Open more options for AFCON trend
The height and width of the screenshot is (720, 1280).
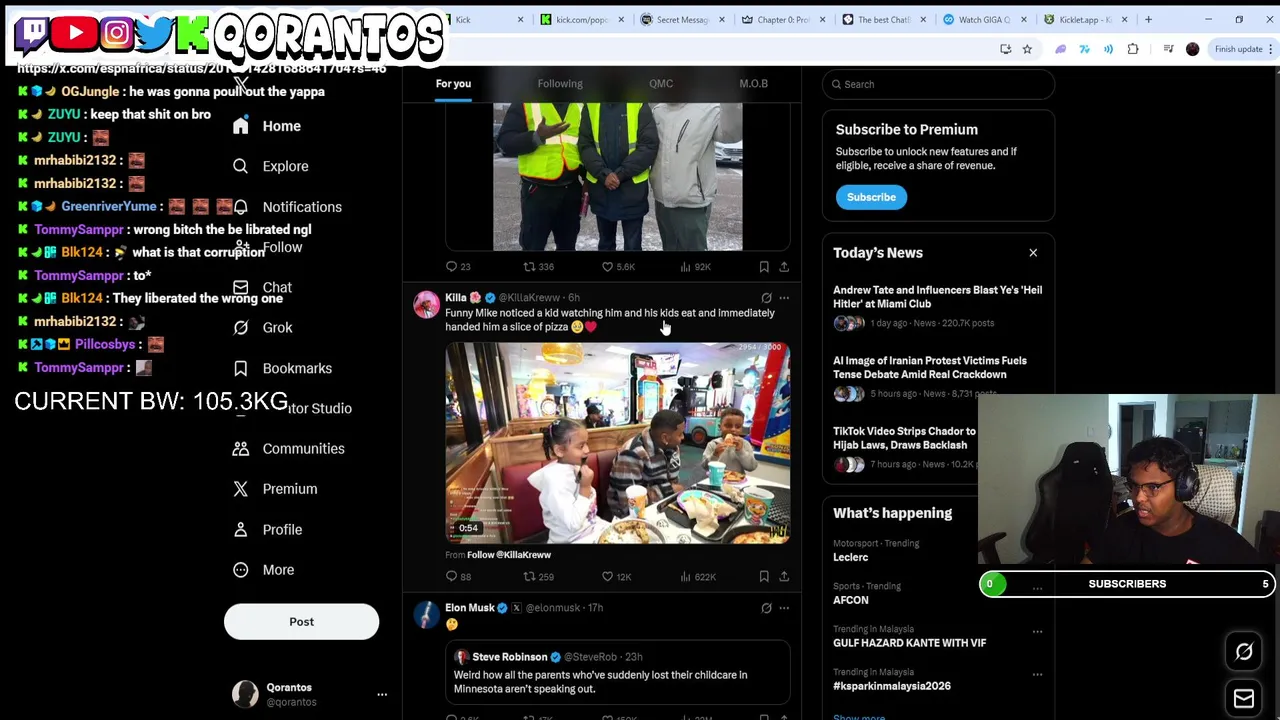pos(1037,588)
